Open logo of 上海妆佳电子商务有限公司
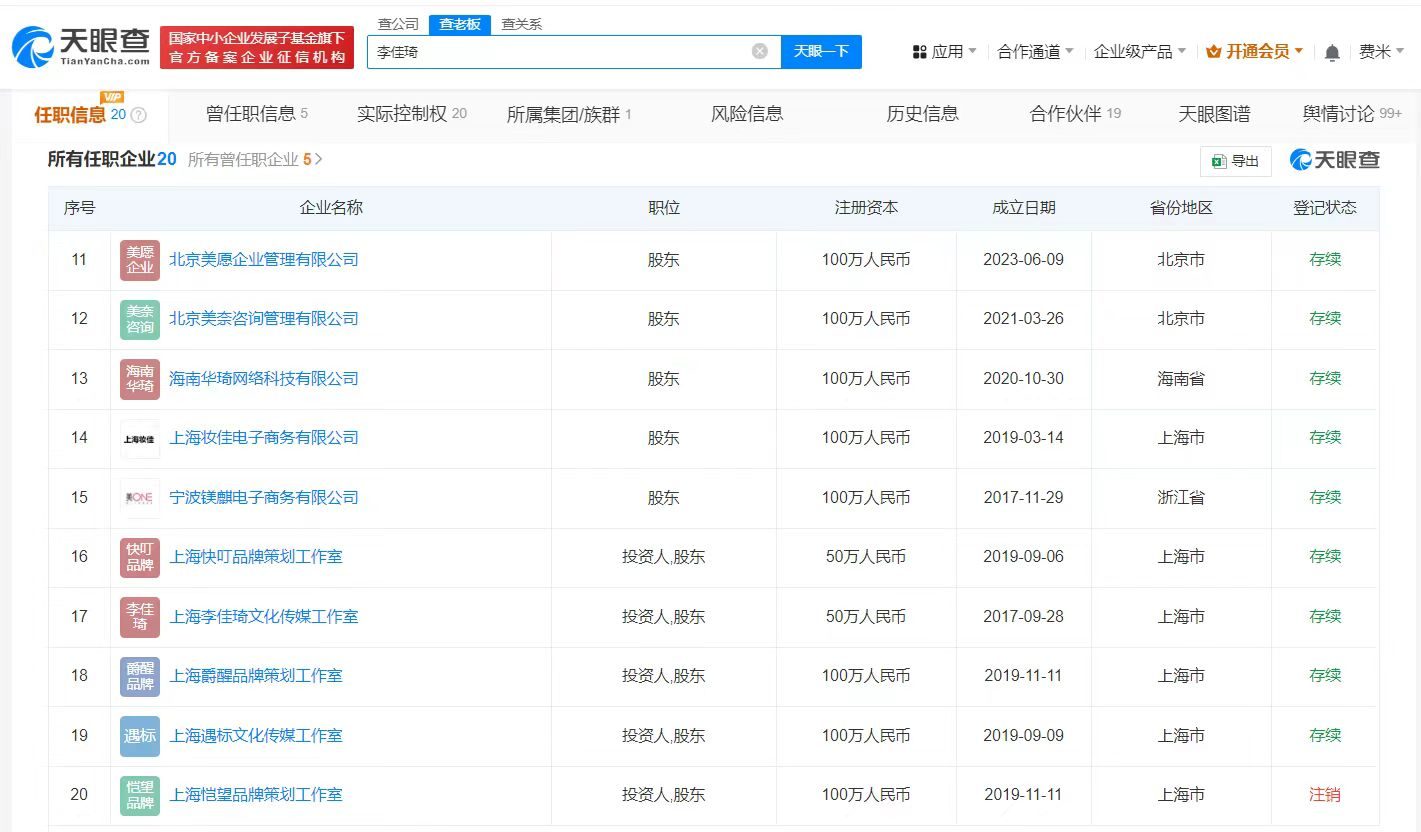The width and height of the screenshot is (1421, 832). click(140, 438)
